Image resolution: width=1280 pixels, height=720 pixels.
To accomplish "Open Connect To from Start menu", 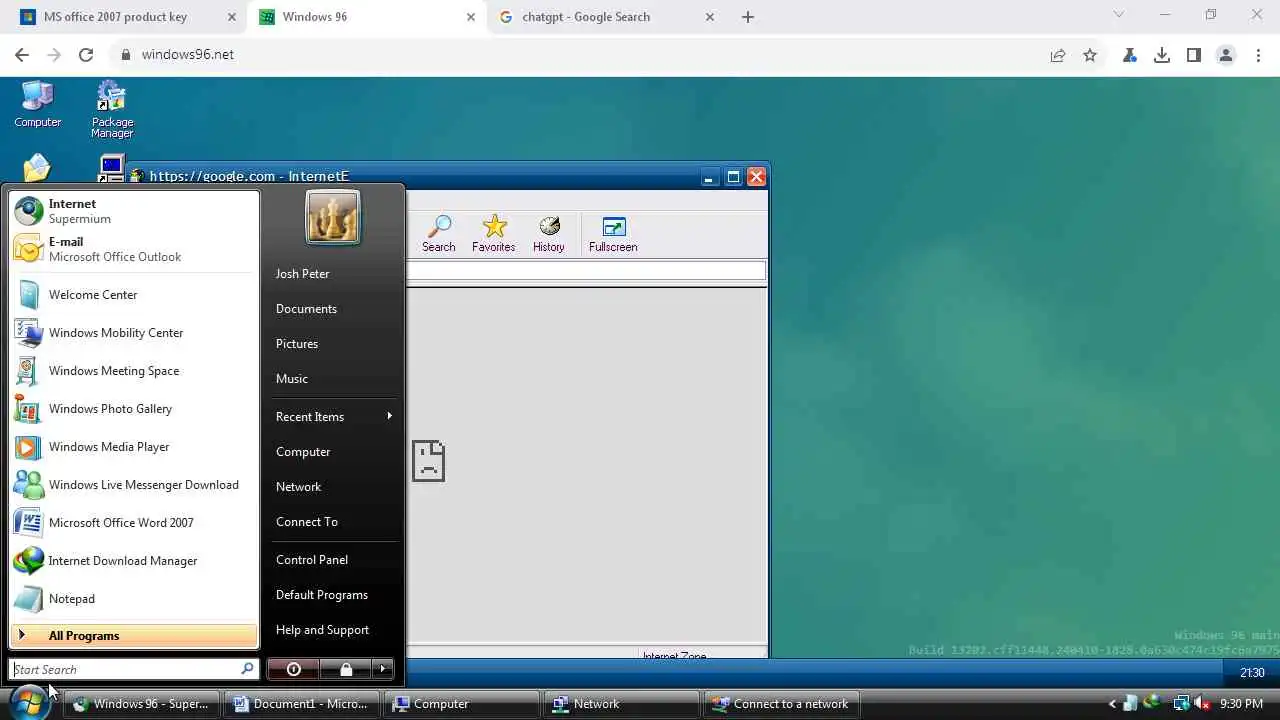I will tap(307, 522).
